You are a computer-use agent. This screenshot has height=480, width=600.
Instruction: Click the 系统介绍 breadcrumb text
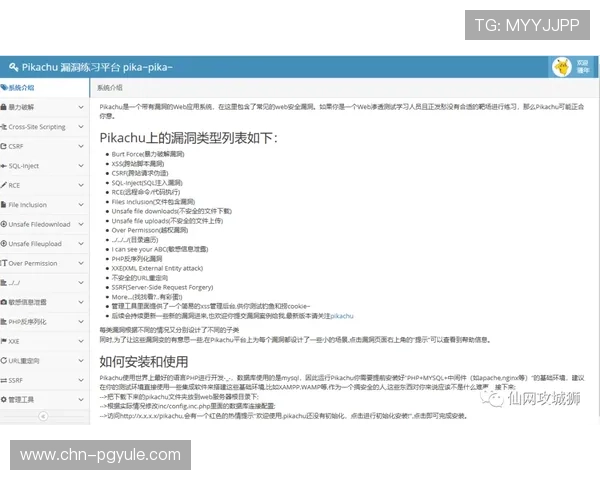pos(109,88)
